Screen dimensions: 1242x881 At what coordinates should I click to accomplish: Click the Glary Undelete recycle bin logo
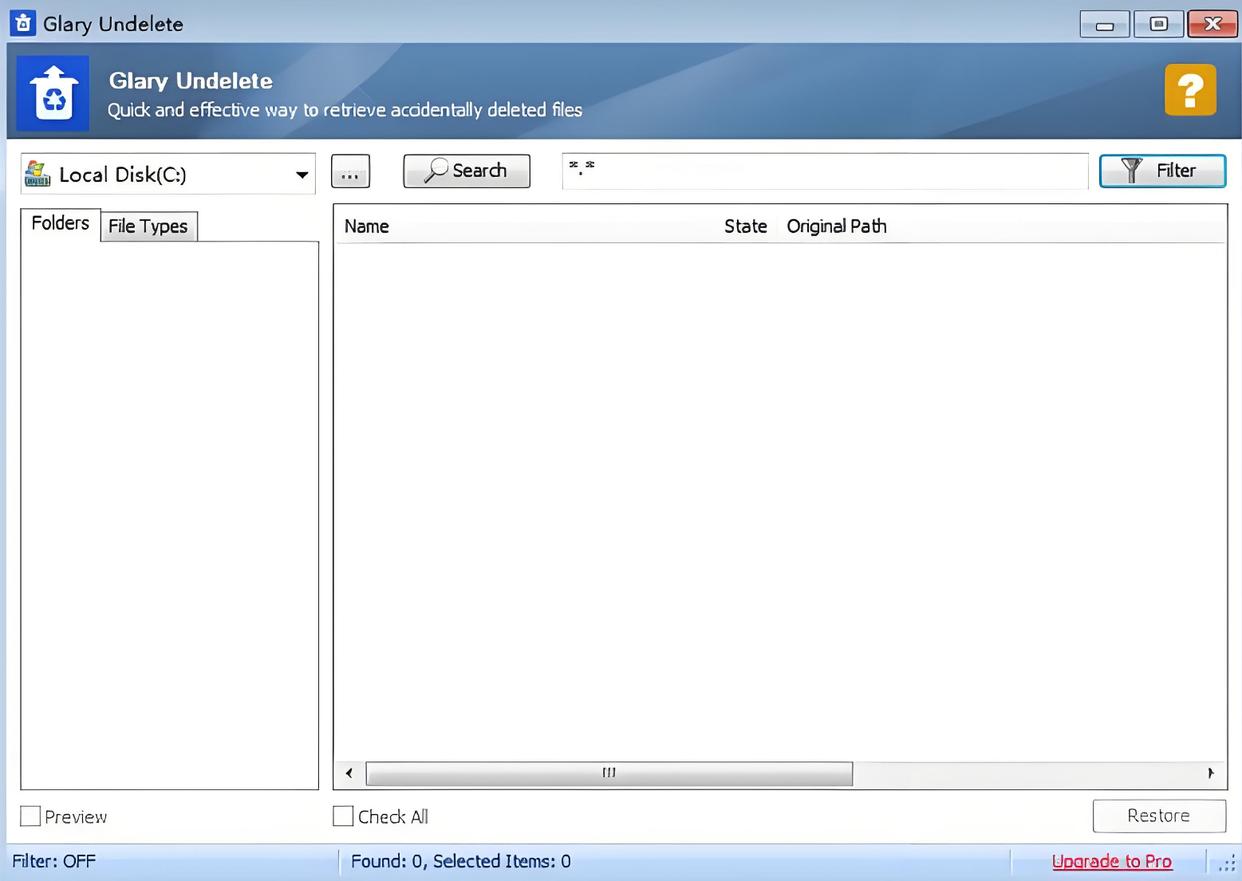(53, 93)
